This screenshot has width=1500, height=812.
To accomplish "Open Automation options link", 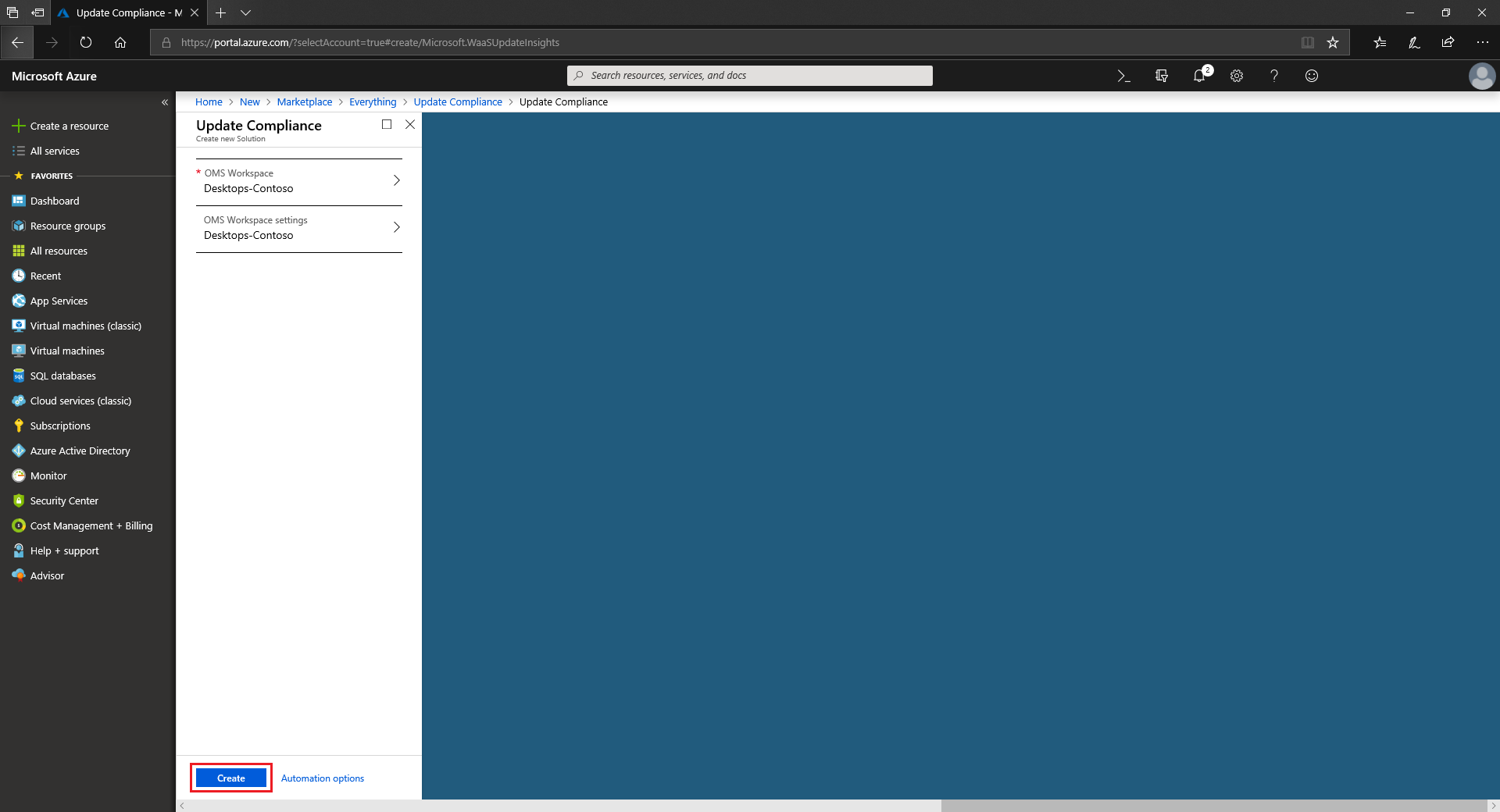I will [x=323, y=778].
